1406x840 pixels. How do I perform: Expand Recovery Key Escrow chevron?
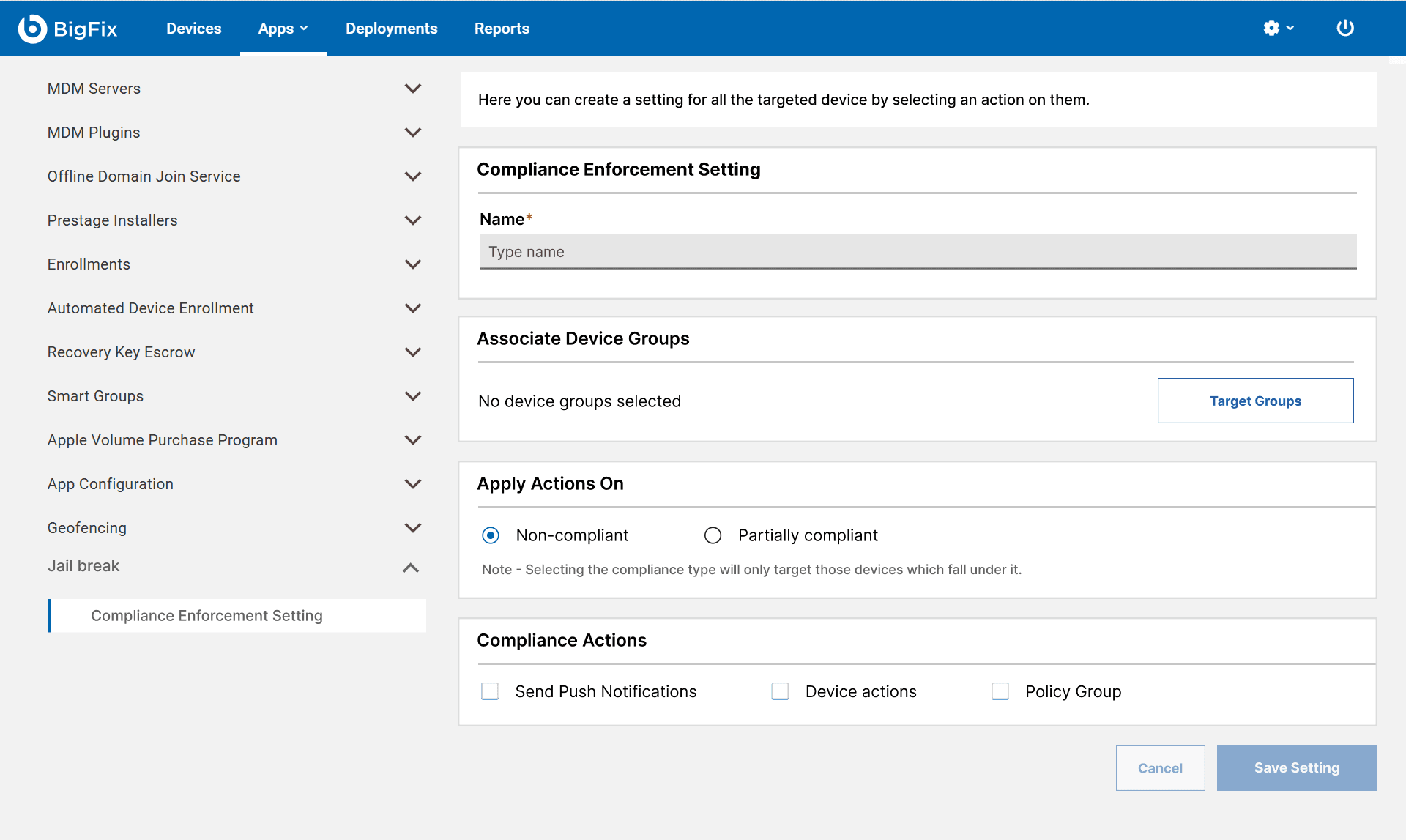tap(413, 352)
